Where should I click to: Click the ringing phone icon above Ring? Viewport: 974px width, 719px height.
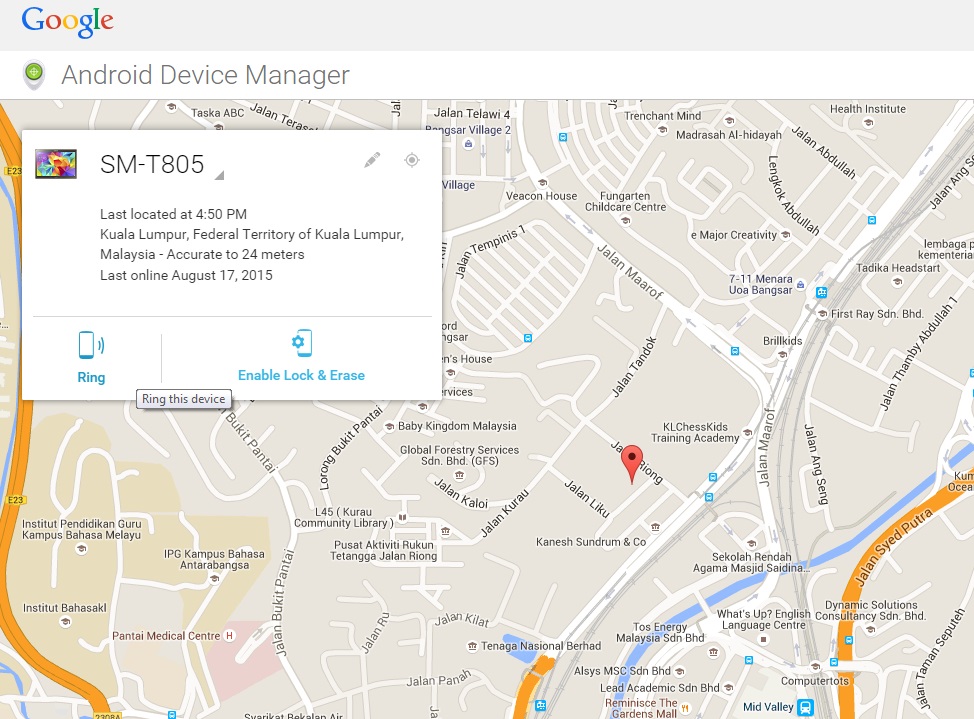coord(91,346)
